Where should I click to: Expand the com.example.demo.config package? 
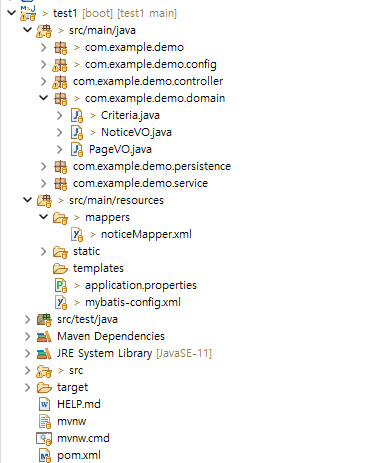click(44, 65)
